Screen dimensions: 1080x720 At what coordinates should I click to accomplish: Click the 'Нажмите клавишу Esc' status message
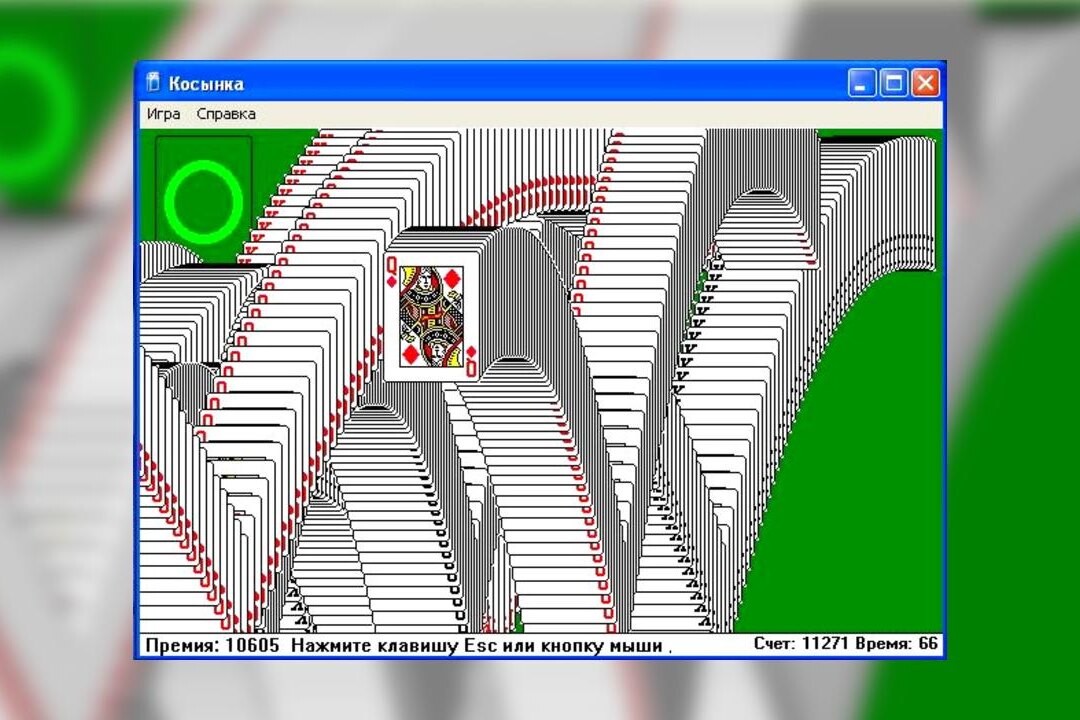(x=481, y=646)
